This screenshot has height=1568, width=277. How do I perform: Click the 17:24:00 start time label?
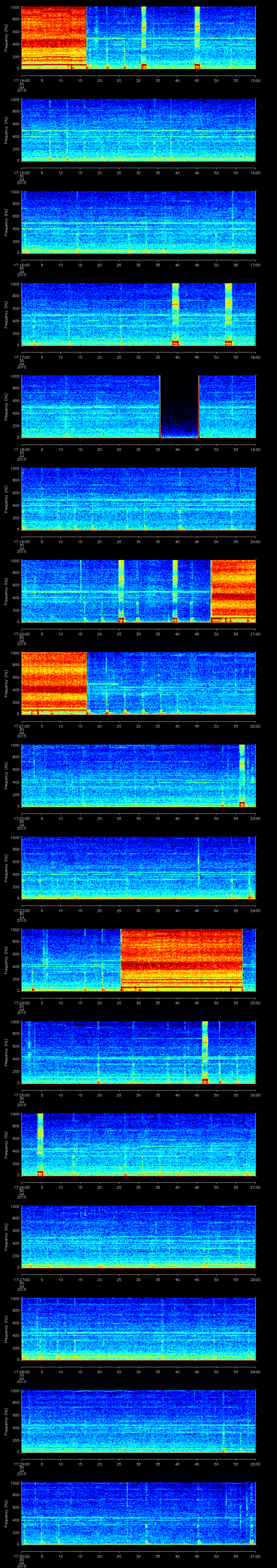click(21, 1003)
